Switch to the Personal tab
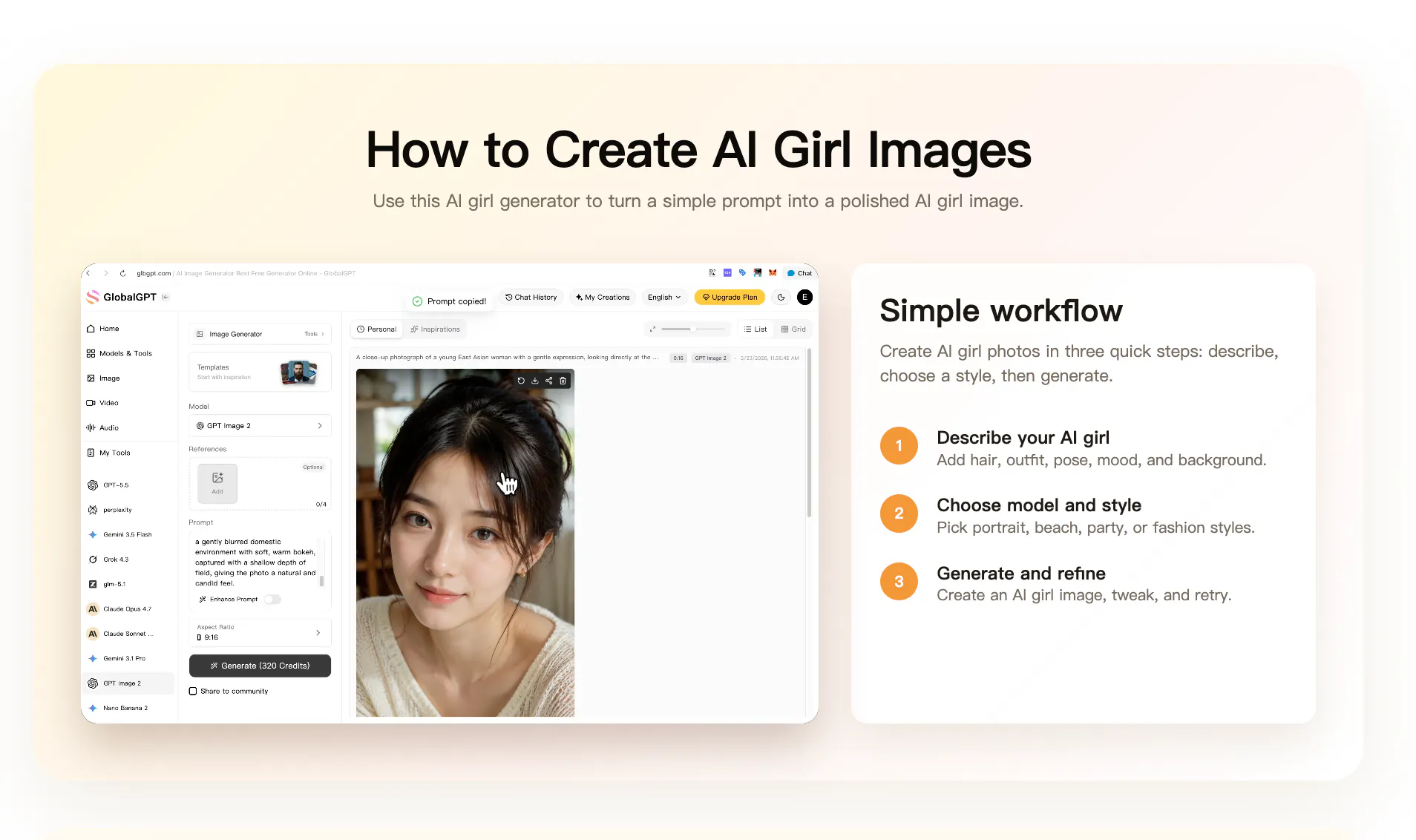The width and height of the screenshot is (1416, 840). 377,329
